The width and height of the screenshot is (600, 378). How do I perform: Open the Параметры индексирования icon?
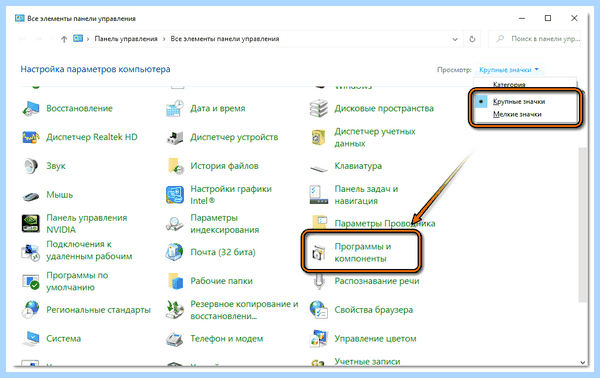(x=175, y=224)
